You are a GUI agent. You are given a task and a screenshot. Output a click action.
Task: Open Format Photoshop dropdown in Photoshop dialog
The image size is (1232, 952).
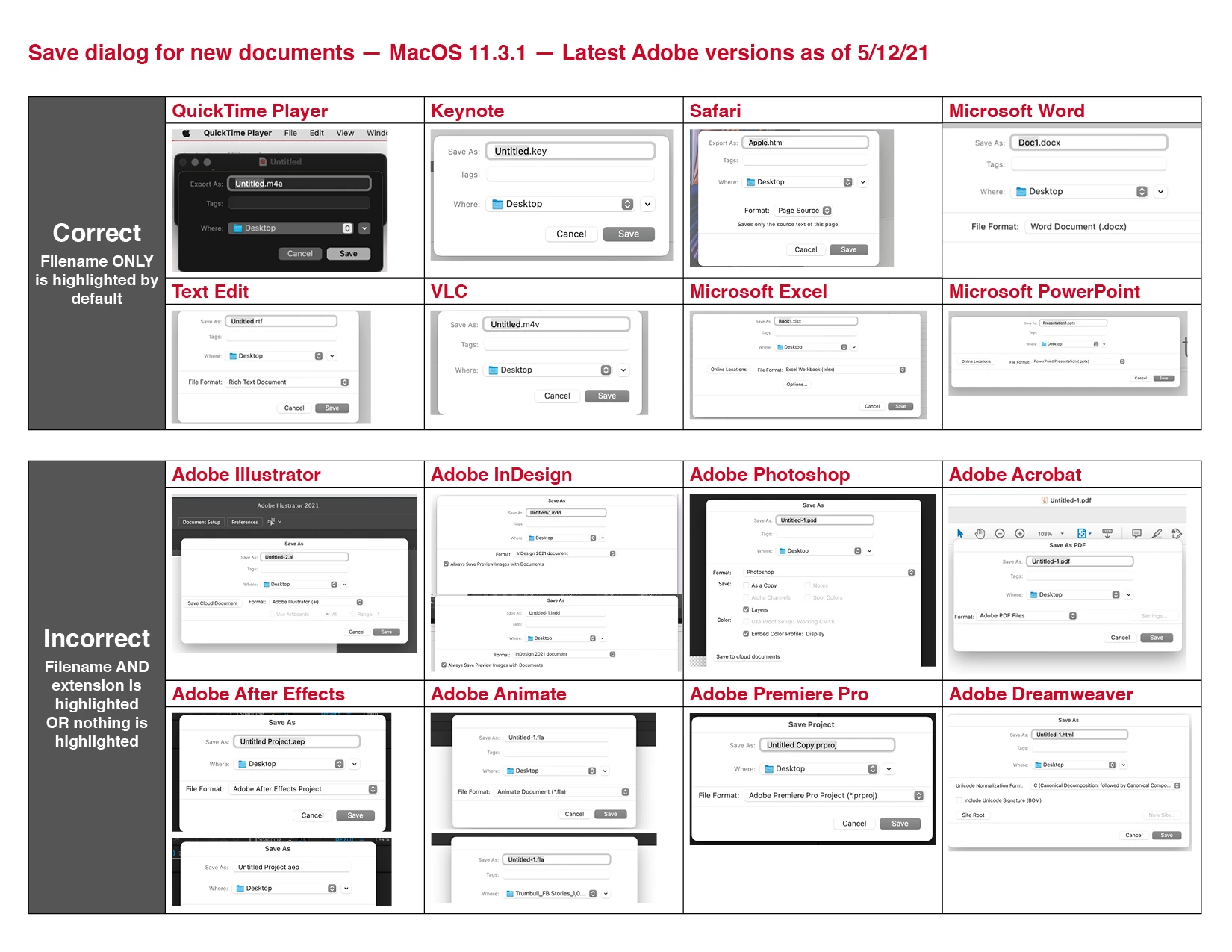point(830,573)
